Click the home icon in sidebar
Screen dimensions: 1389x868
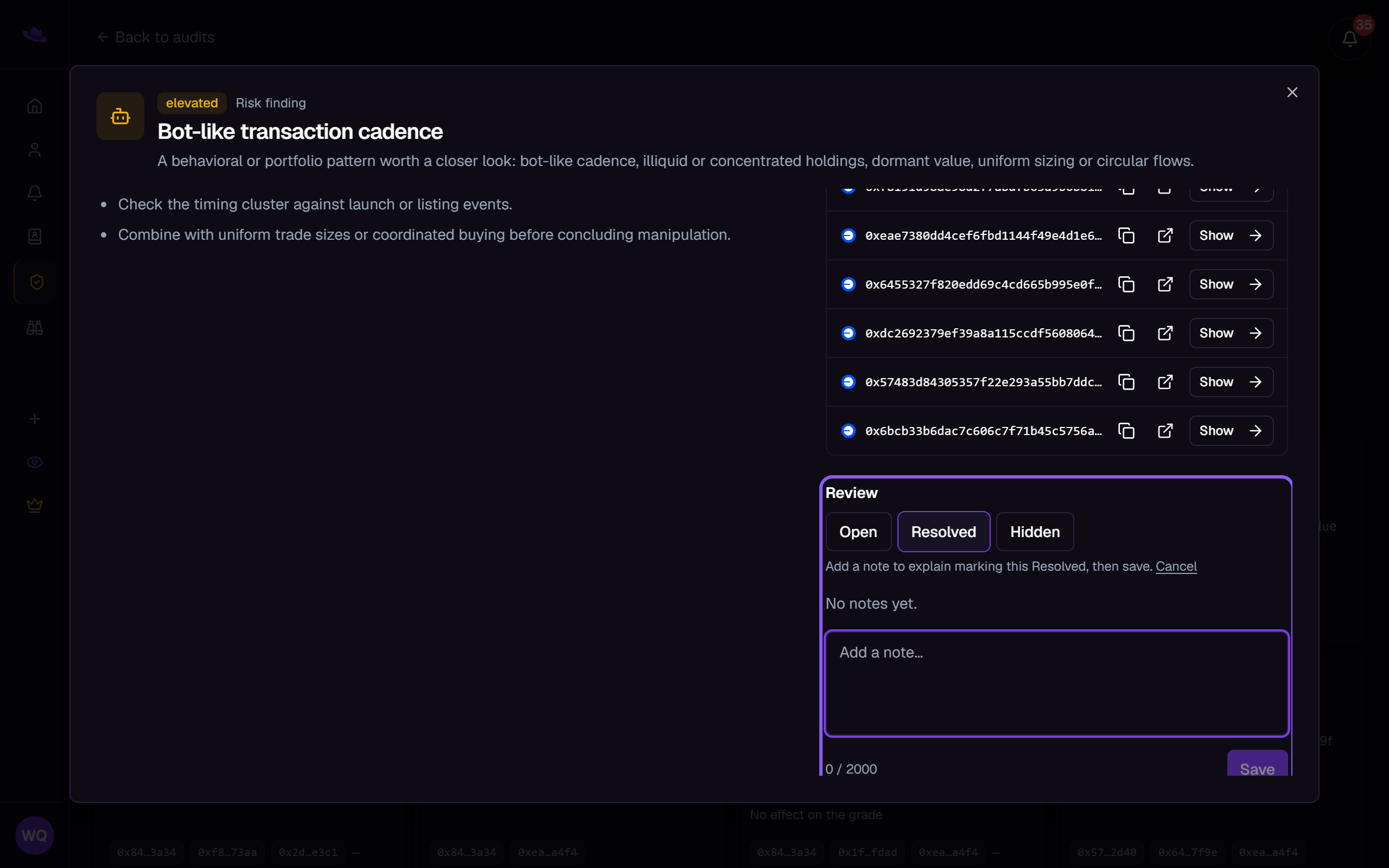click(x=34, y=106)
